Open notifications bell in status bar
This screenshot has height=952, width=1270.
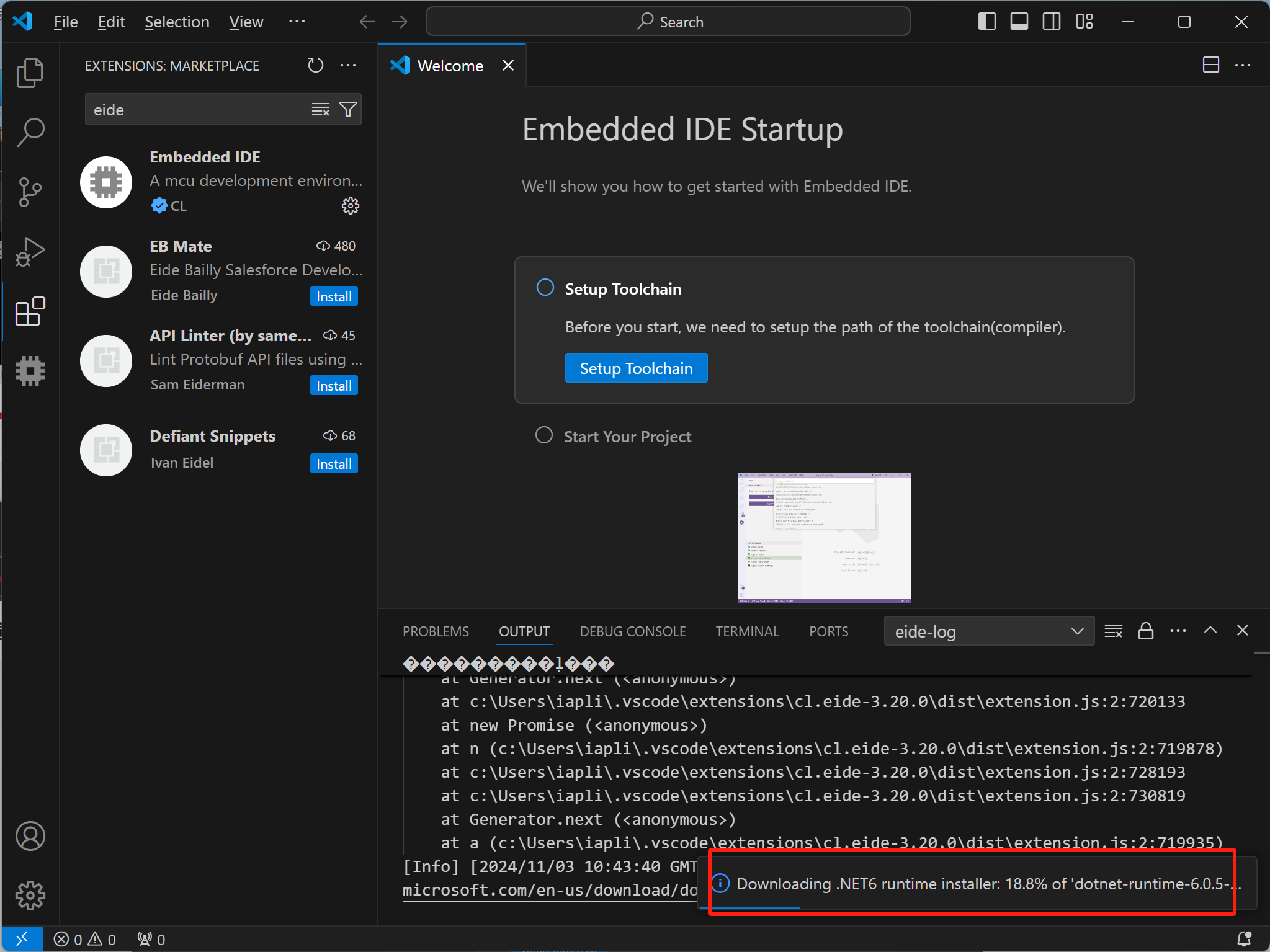[x=1245, y=940]
